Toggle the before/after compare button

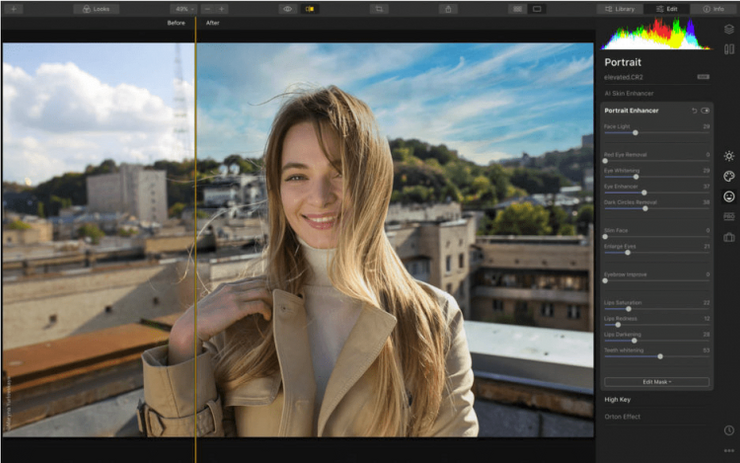pos(310,8)
